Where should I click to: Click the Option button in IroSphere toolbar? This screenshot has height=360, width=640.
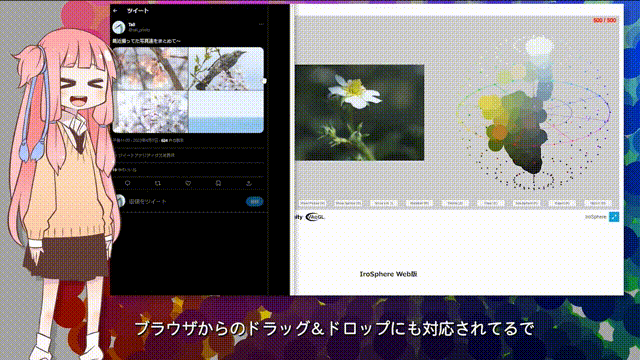click(598, 203)
